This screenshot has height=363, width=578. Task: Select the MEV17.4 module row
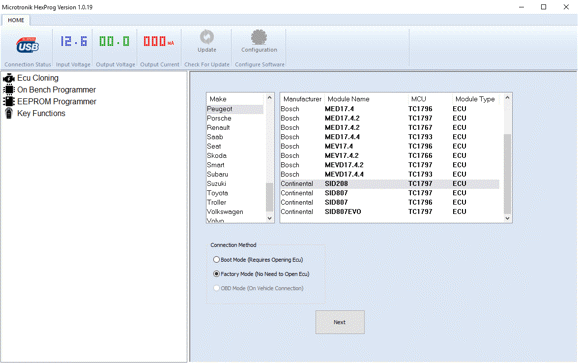pyautogui.click(x=390, y=146)
